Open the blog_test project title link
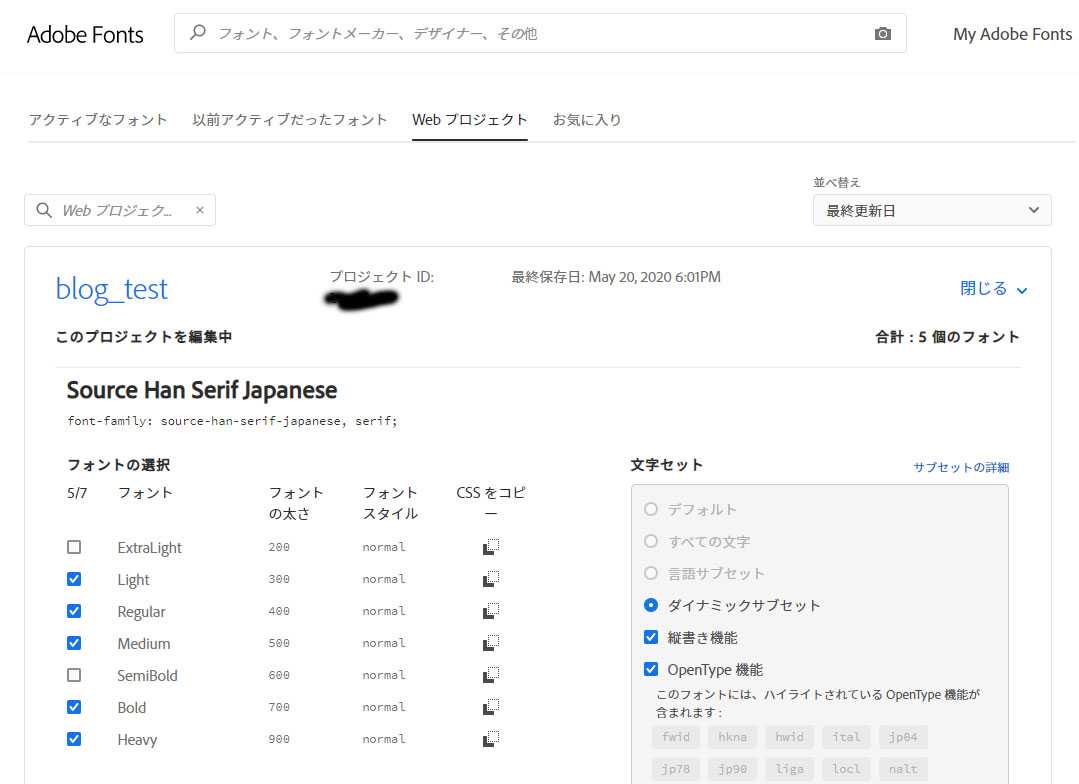The image size is (1079, 784). tap(112, 289)
